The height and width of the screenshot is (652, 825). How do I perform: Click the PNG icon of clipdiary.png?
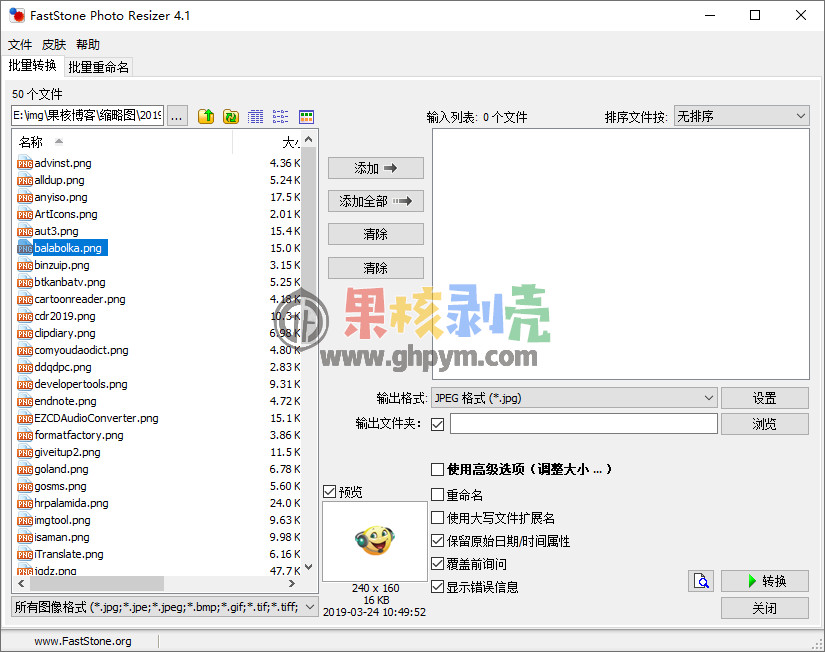(25, 334)
